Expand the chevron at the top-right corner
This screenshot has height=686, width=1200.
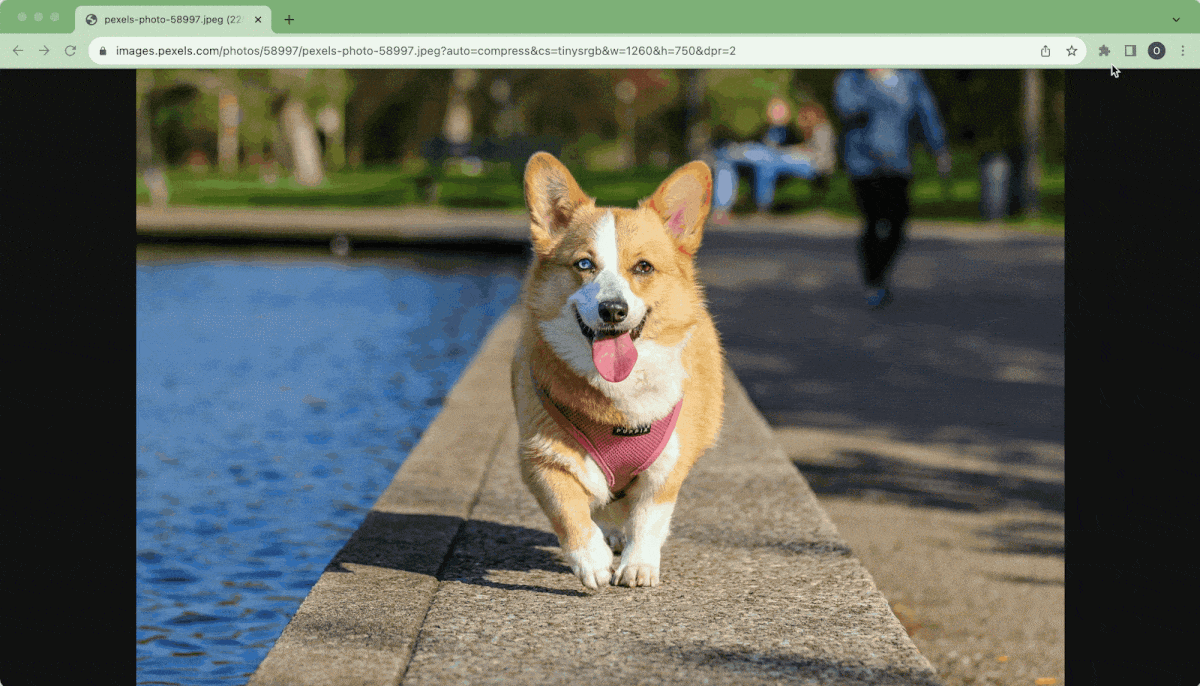click(1175, 19)
